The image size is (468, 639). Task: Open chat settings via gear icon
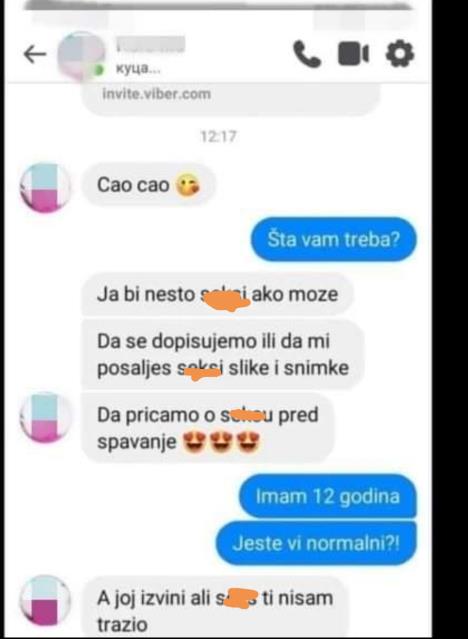(x=400, y=53)
